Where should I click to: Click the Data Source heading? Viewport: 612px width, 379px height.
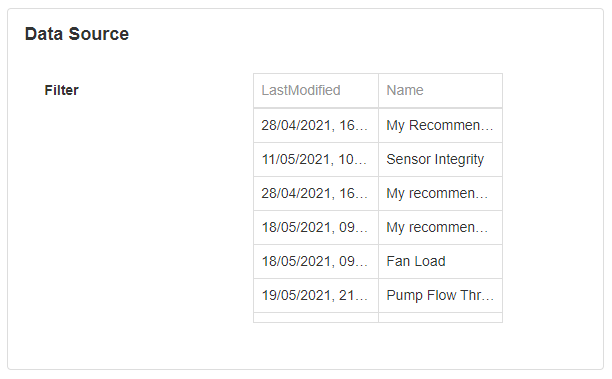tap(77, 34)
